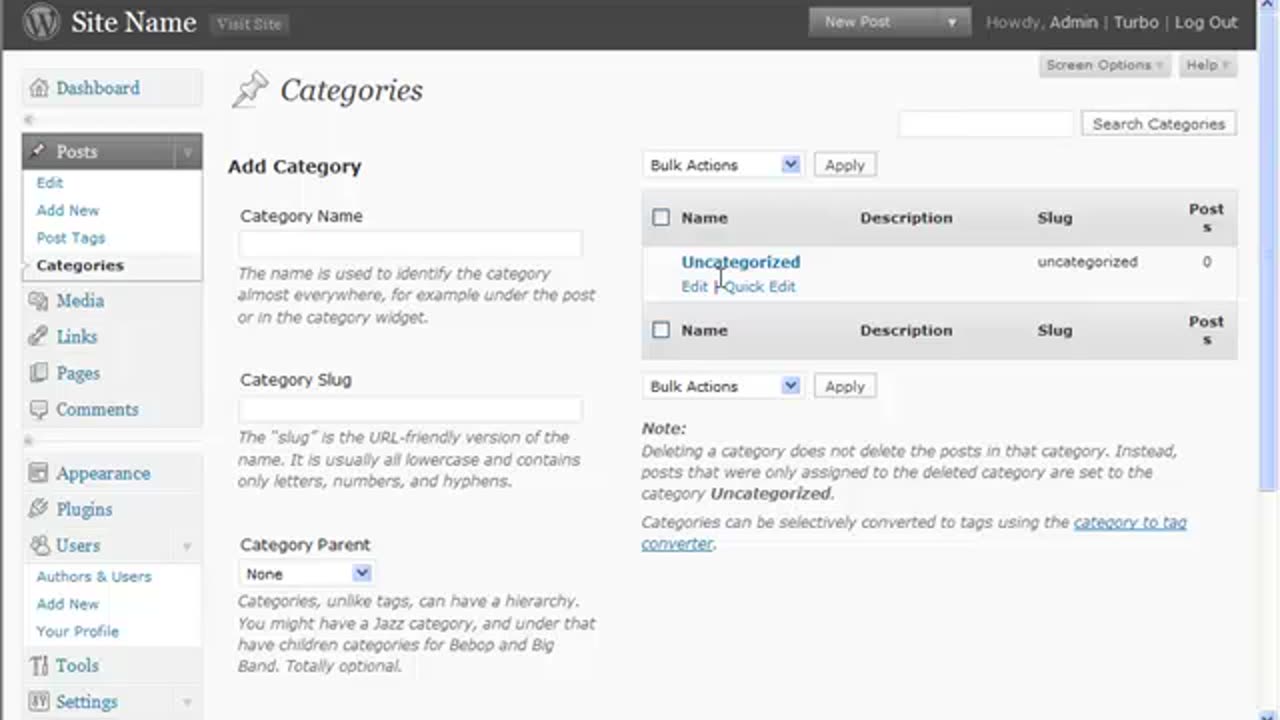Select Post Tags submenu item
1280x720 pixels.
[x=71, y=238]
